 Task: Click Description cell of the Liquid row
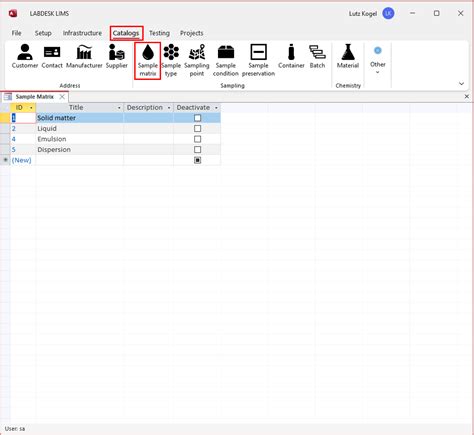click(148, 128)
